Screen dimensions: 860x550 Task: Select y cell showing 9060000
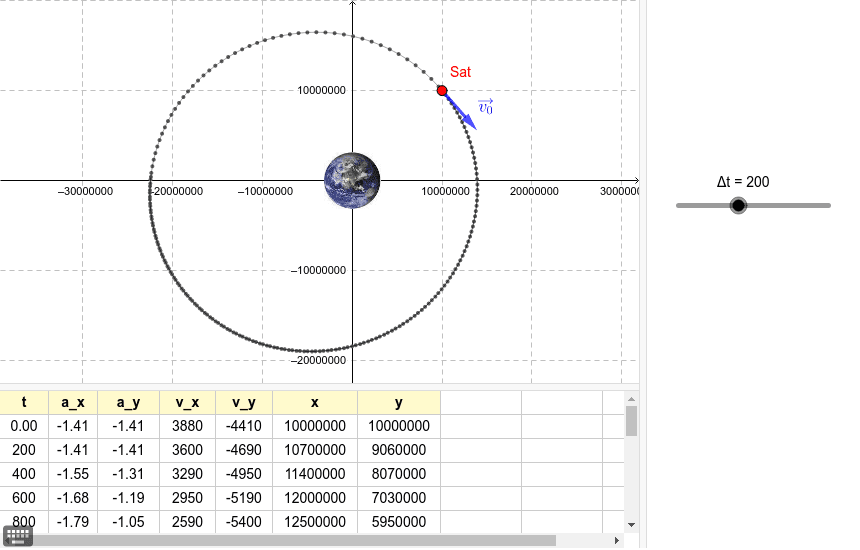point(399,450)
